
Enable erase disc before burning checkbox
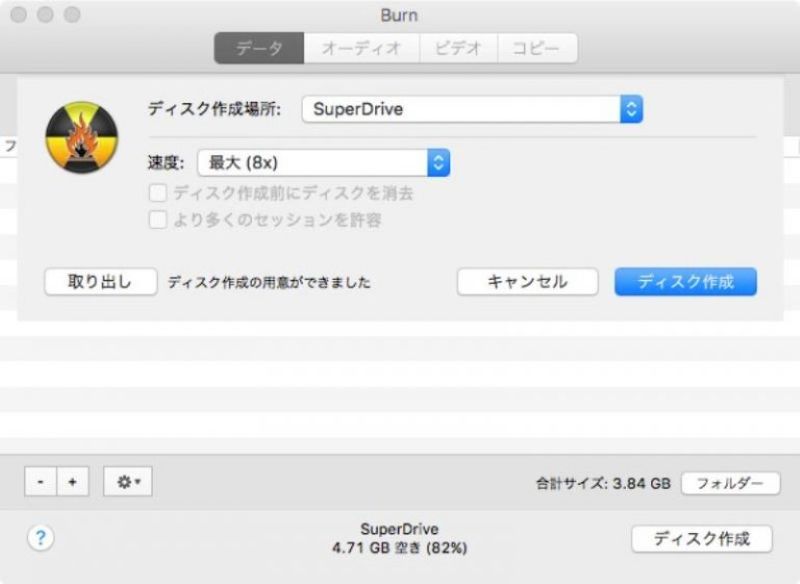(x=157, y=195)
